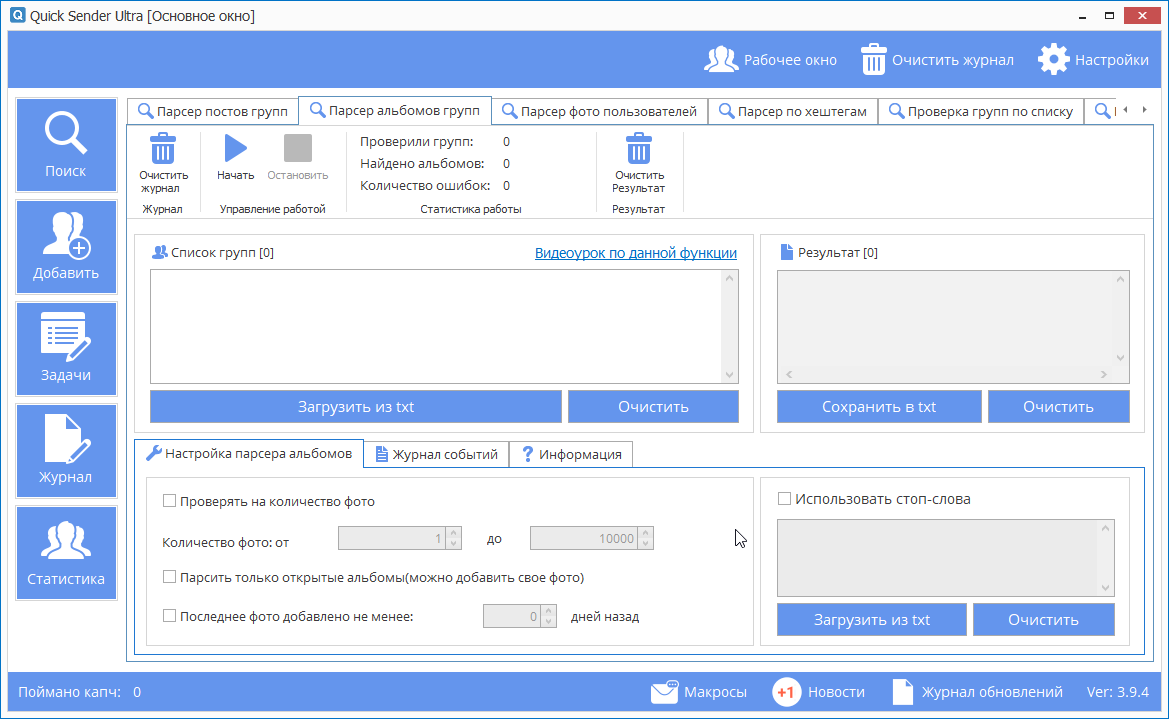The height and width of the screenshot is (719, 1169).
Task: Switch to Журнал событий tab
Action: pyautogui.click(x=436, y=454)
